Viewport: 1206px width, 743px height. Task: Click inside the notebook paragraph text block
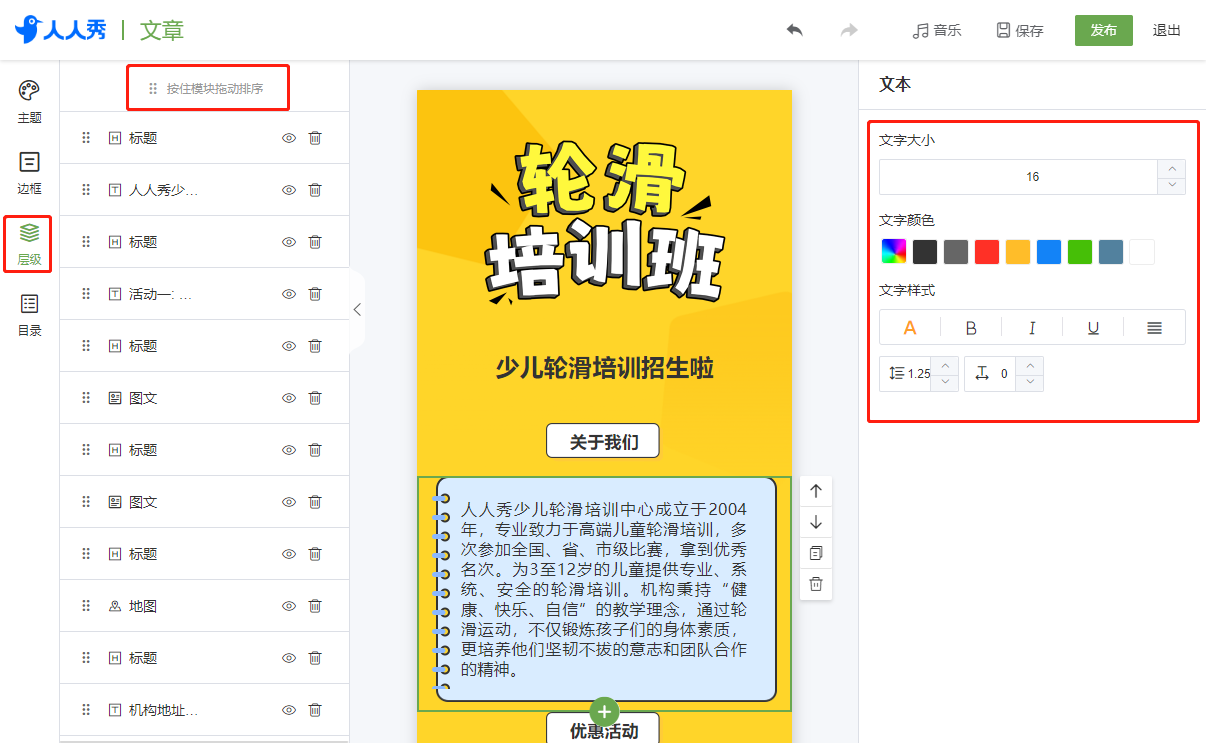point(604,590)
